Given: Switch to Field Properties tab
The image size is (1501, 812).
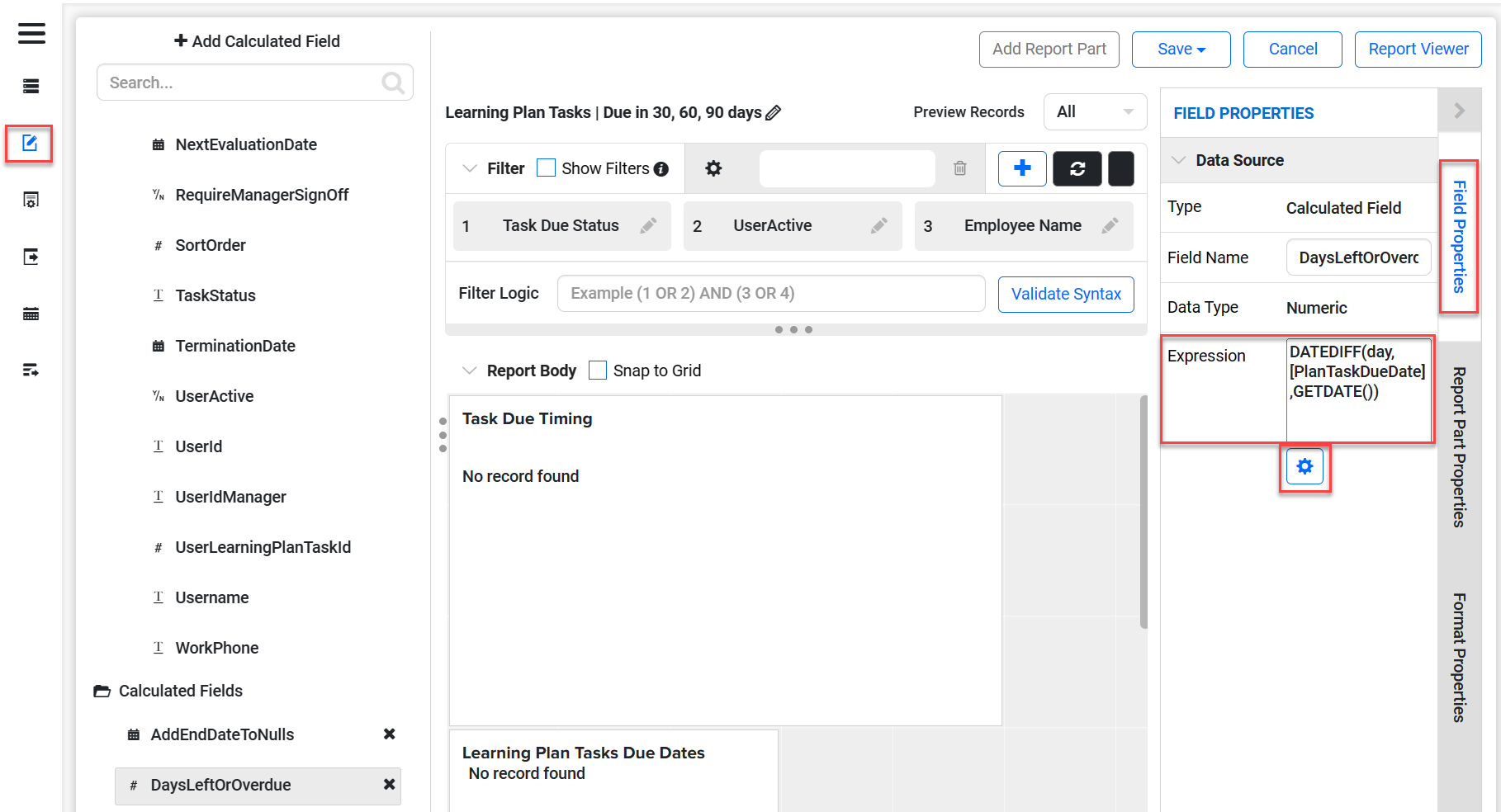Looking at the screenshot, I should pos(1459,237).
